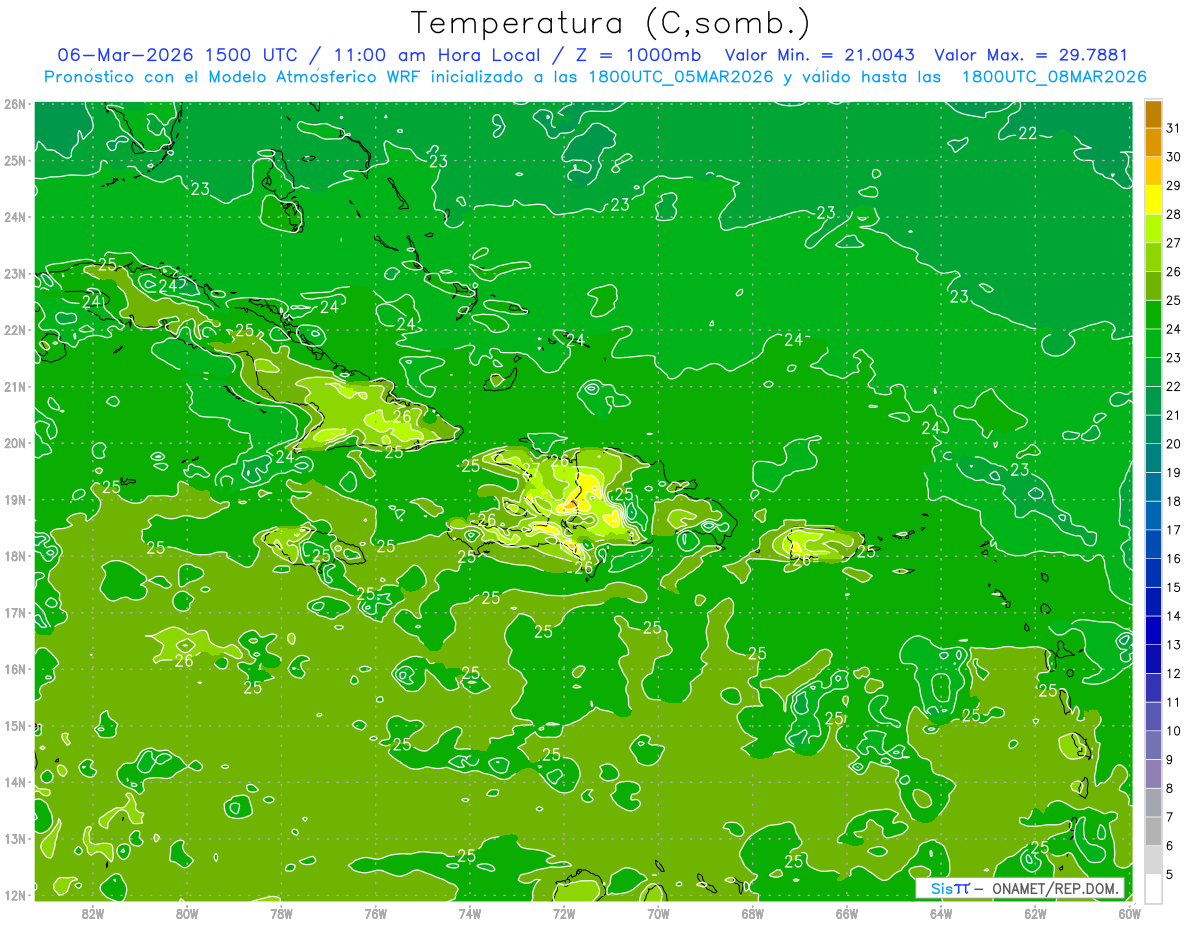Click the 72W longitude axis label
This screenshot has height=927, width=1200.
564,913
